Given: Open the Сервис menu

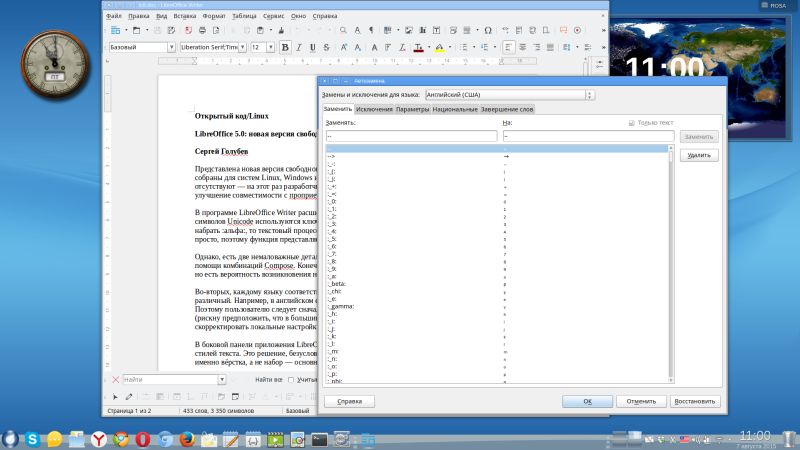Looking at the screenshot, I should (274, 16).
